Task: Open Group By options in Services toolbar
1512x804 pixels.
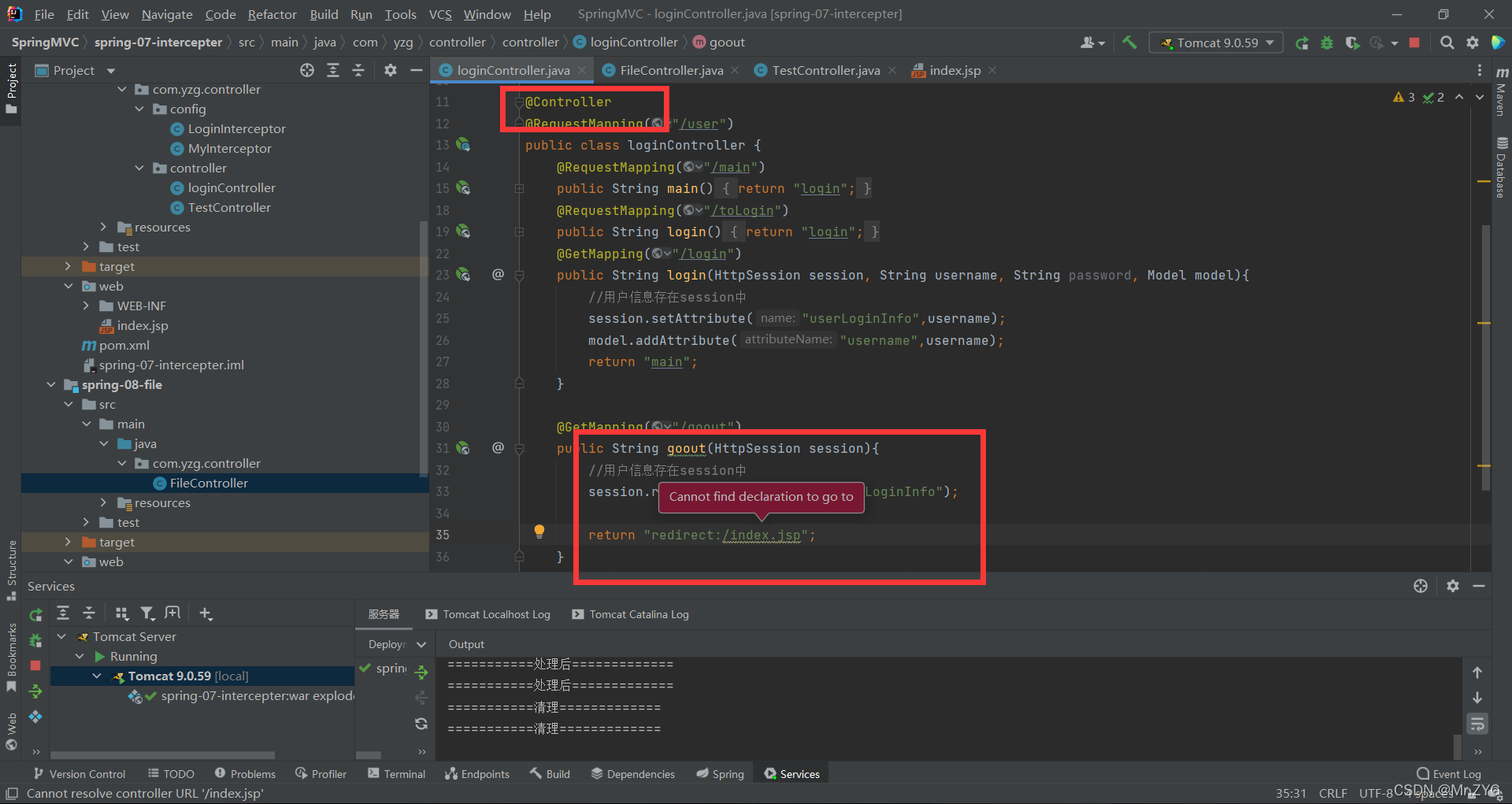Action: coord(121,613)
